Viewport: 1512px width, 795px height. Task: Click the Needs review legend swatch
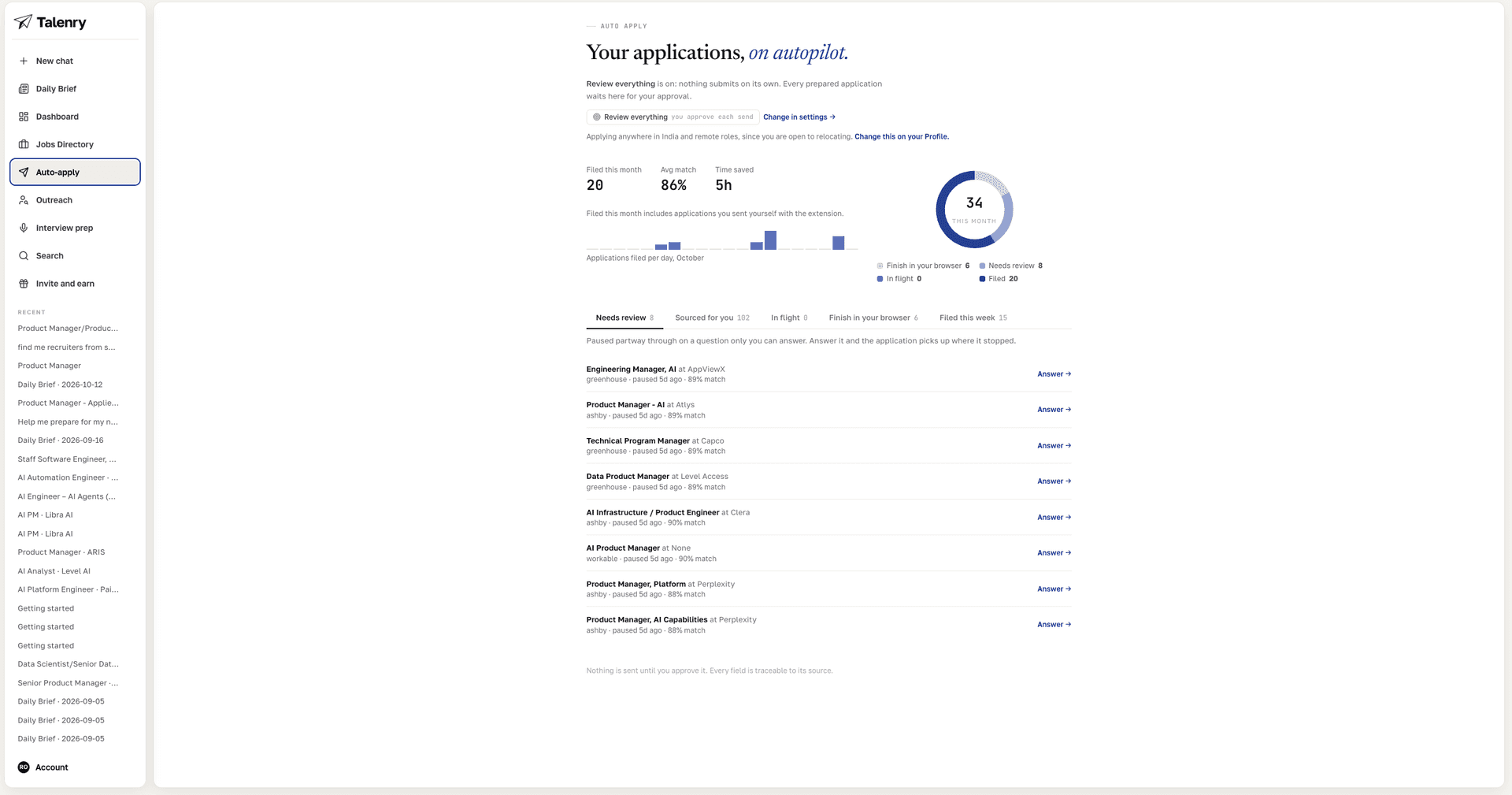click(982, 266)
